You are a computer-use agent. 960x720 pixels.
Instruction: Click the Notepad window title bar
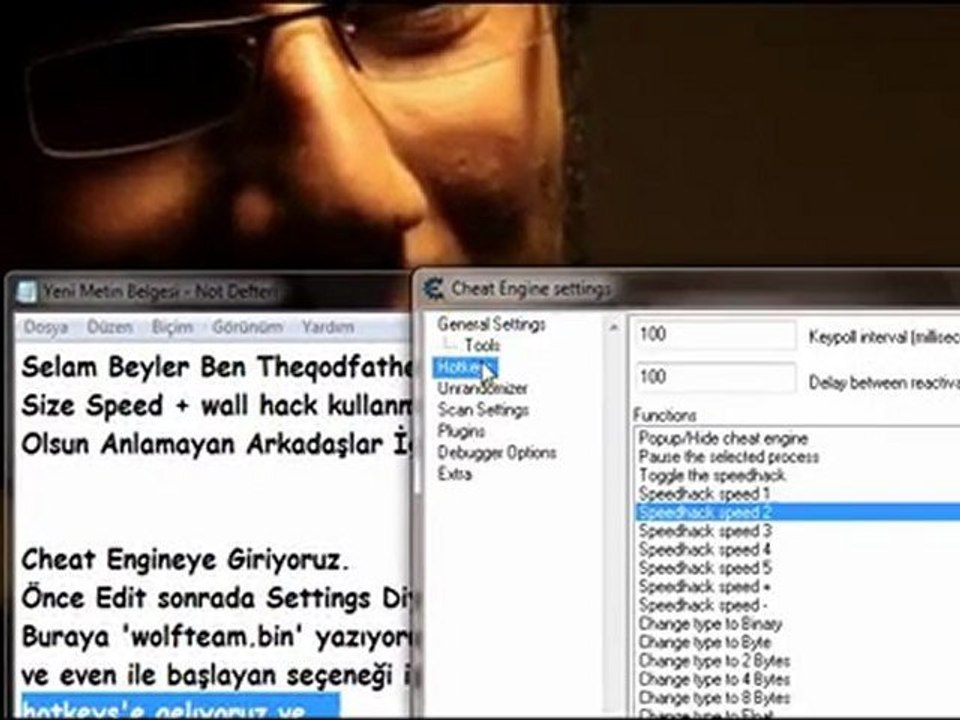[211, 292]
